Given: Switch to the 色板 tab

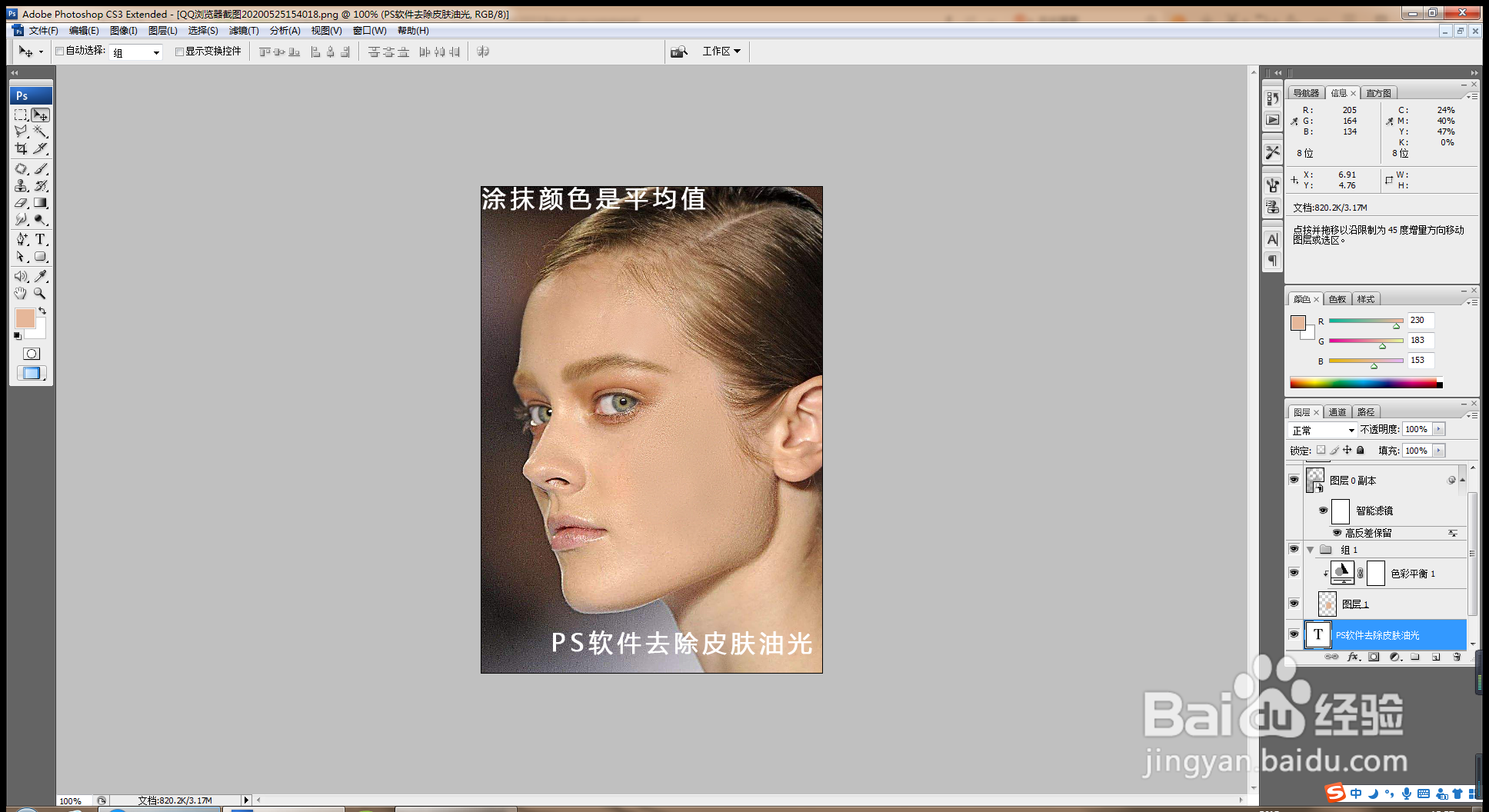Looking at the screenshot, I should pos(1337,299).
